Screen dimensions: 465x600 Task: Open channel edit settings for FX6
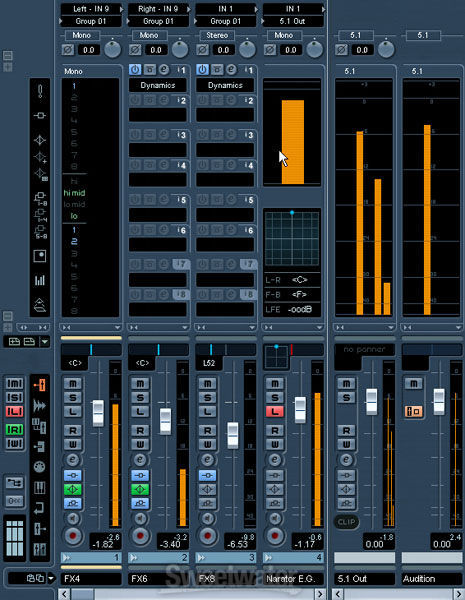(x=140, y=460)
